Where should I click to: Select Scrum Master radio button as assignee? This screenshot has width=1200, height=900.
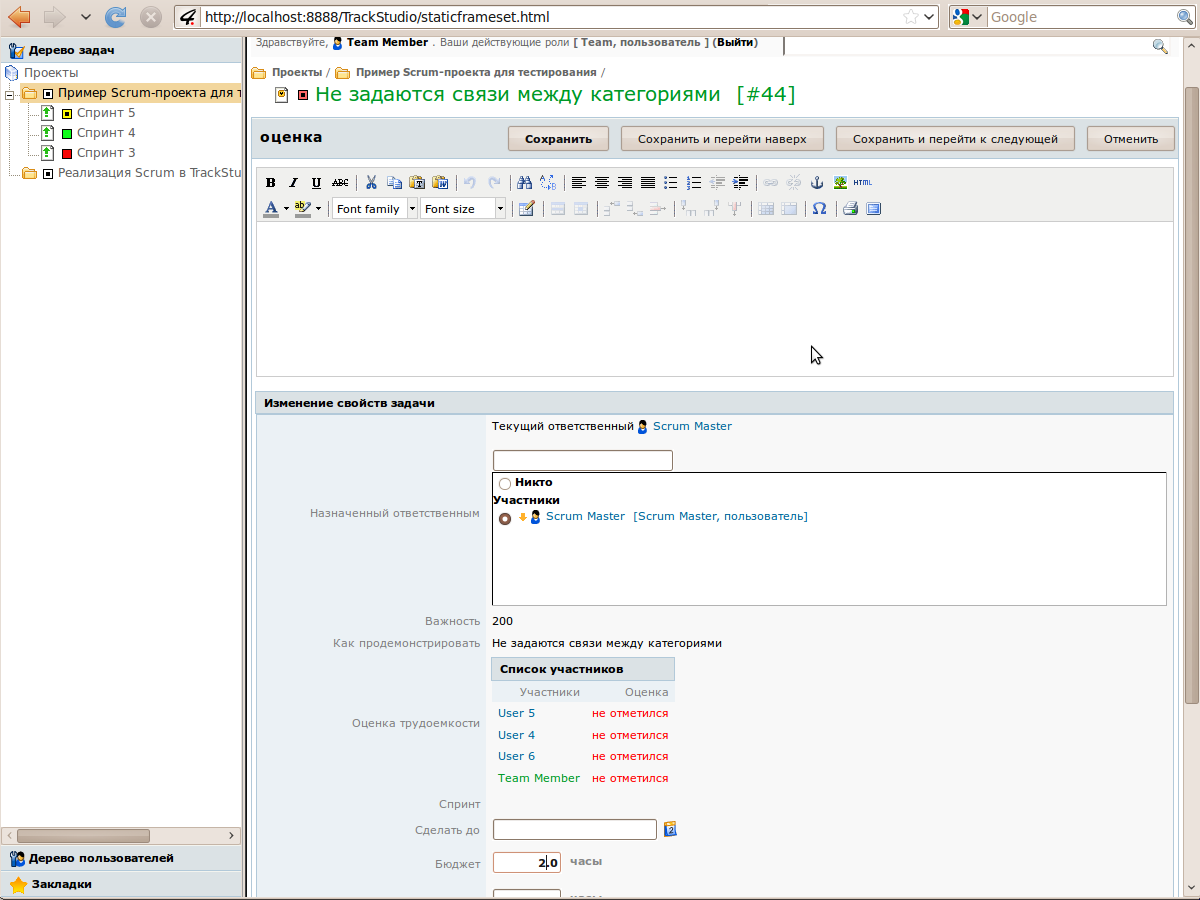[x=505, y=518]
